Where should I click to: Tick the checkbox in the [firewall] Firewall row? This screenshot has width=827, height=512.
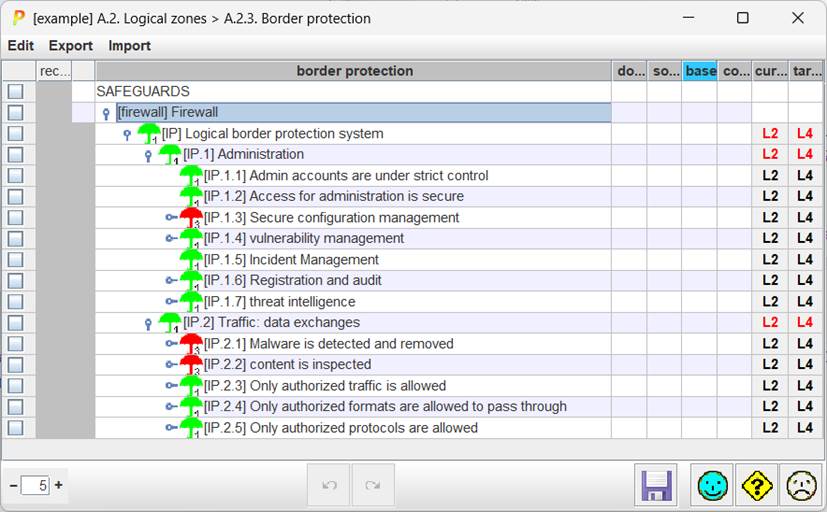16,112
